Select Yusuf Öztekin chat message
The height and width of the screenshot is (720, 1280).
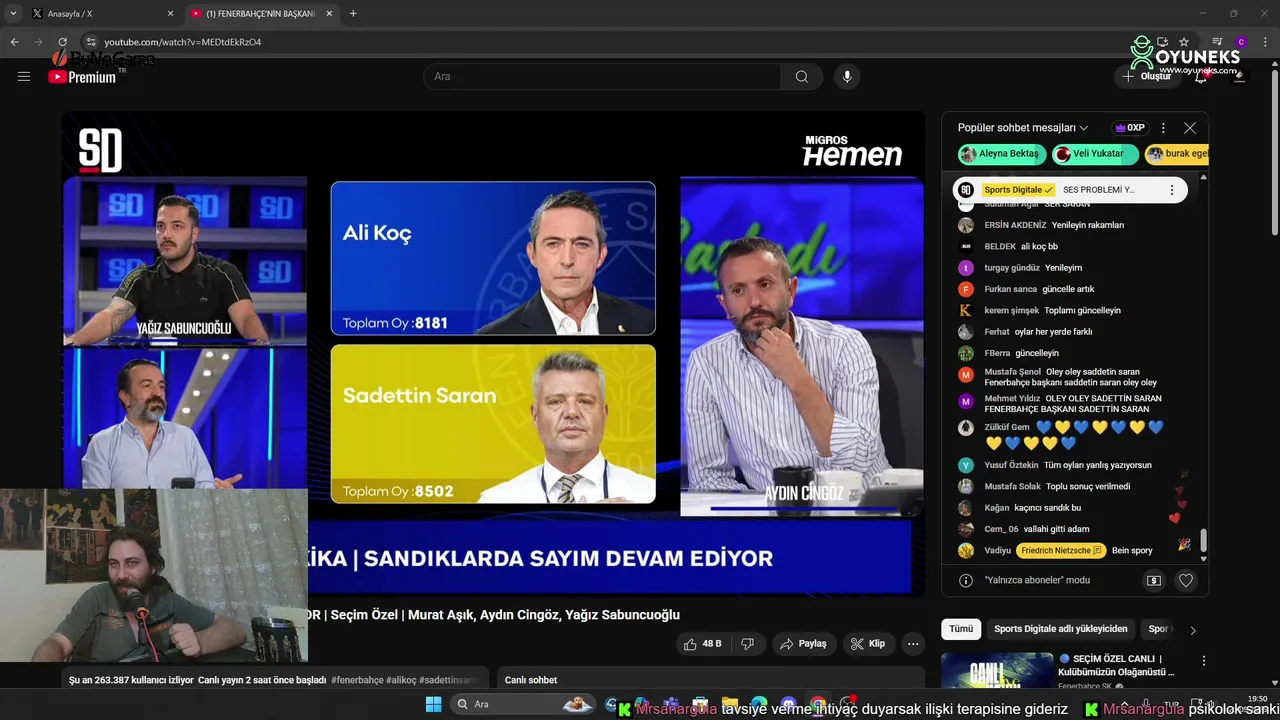point(1075,465)
